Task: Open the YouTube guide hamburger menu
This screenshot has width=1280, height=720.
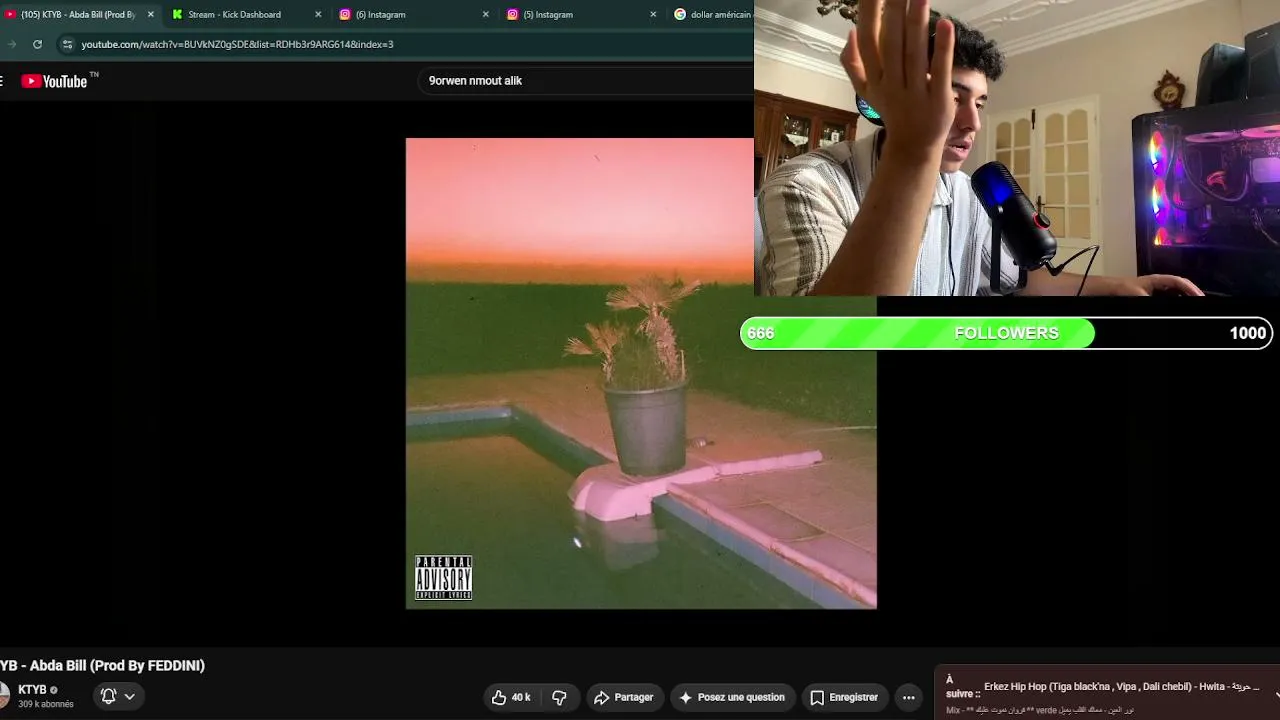Action: 2,81
